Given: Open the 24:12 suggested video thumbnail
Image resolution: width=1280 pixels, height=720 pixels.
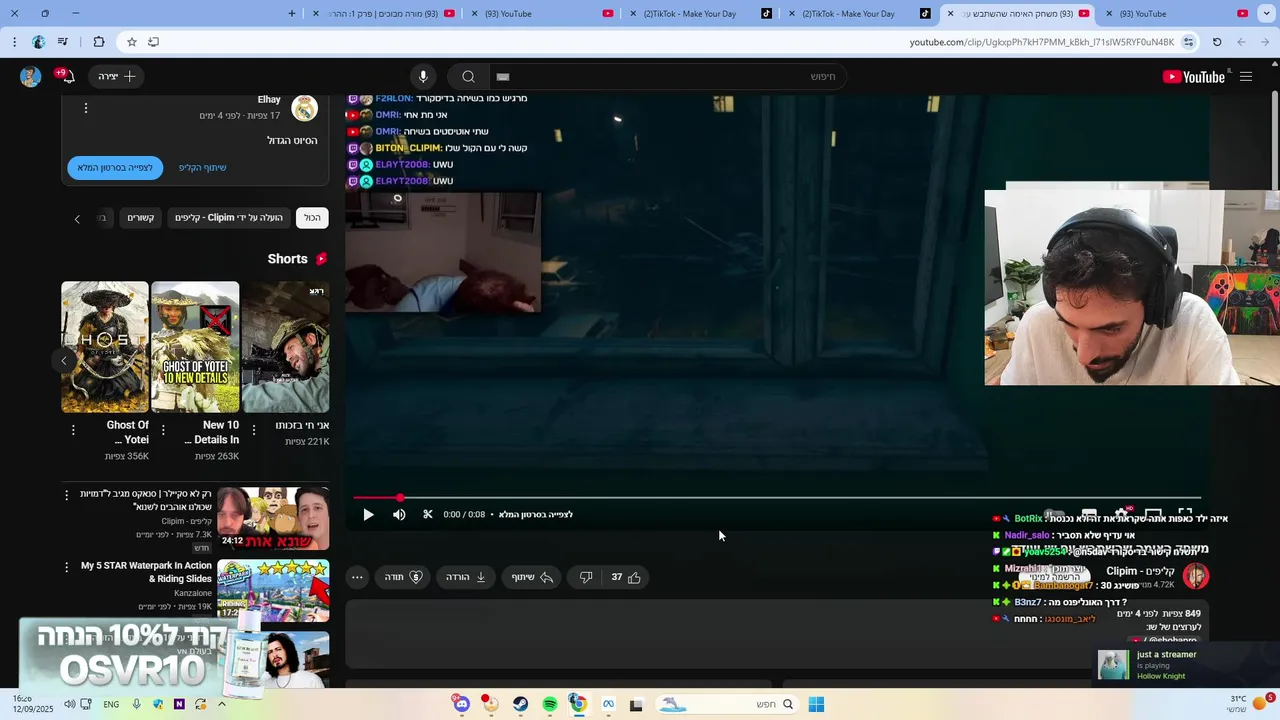Looking at the screenshot, I should click(273, 519).
